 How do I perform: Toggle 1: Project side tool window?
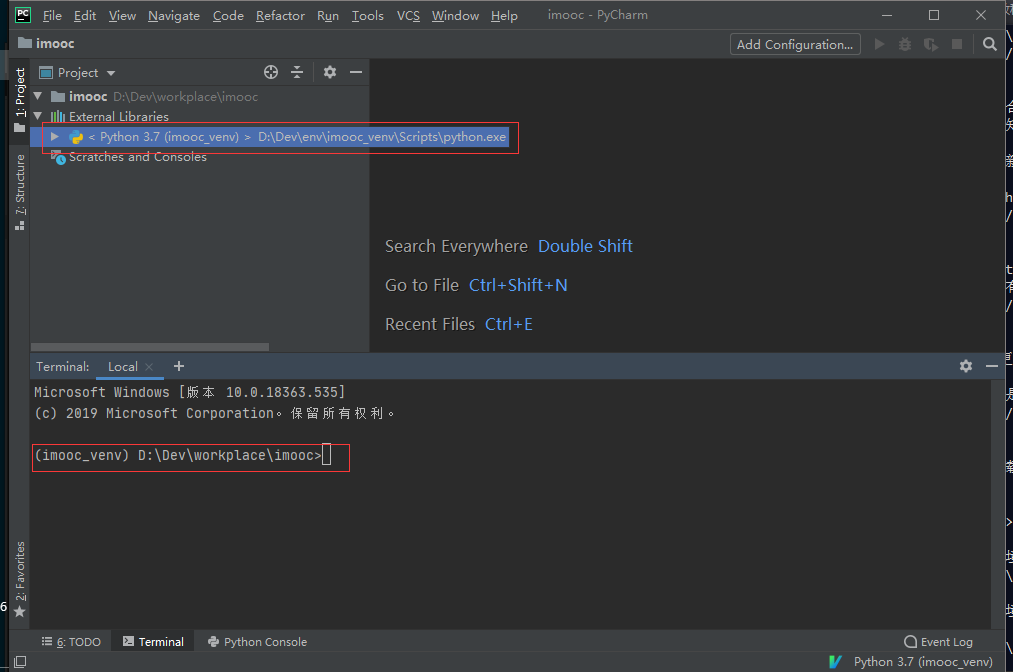tap(19, 100)
